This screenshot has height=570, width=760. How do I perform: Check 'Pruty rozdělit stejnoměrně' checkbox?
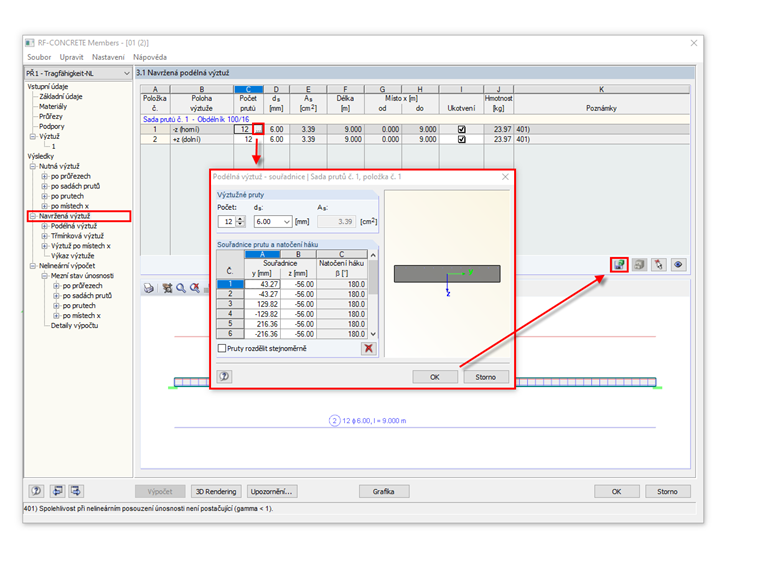pyautogui.click(x=222, y=348)
